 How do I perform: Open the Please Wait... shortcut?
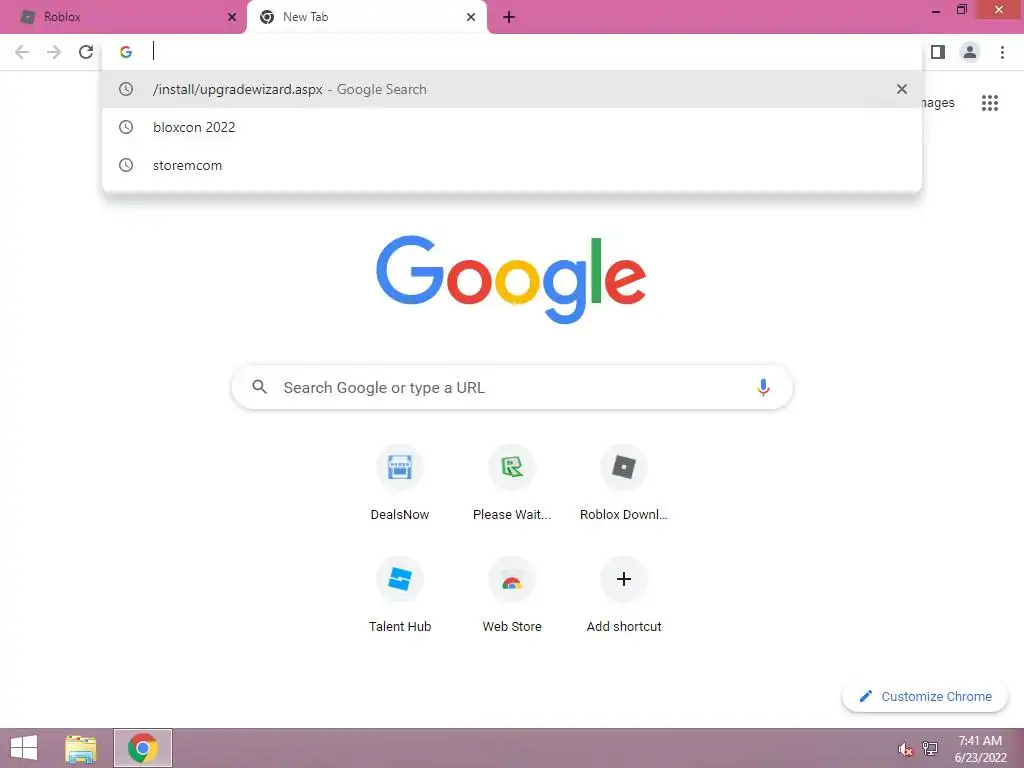pyautogui.click(x=512, y=483)
